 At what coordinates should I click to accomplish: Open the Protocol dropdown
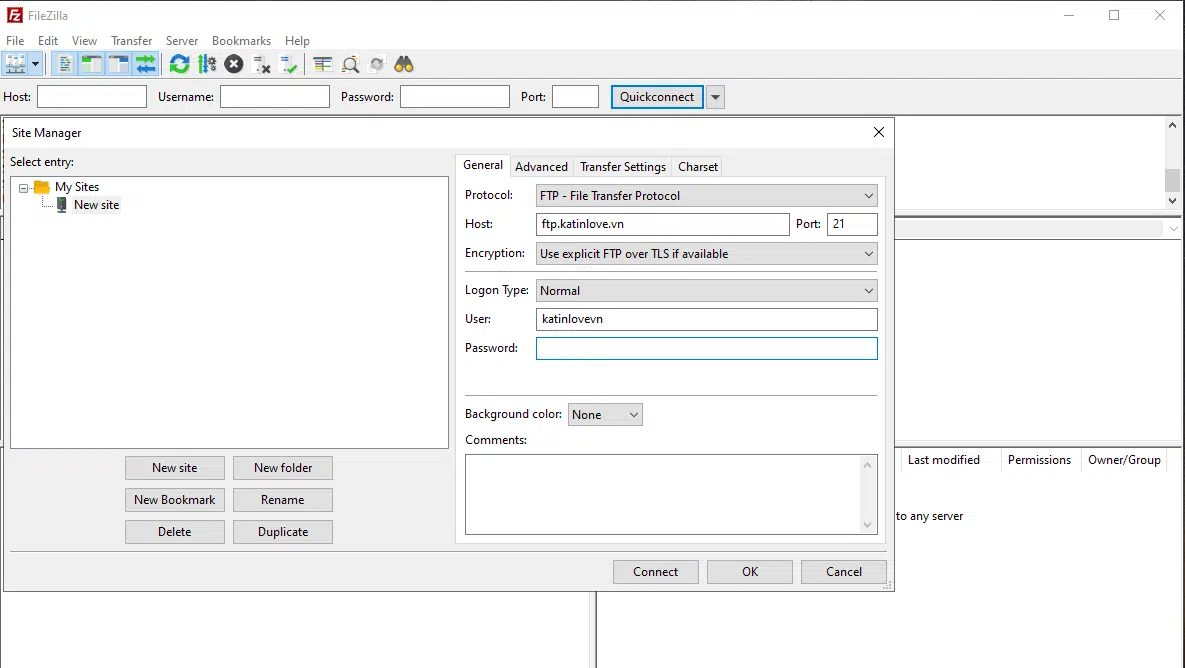point(707,196)
